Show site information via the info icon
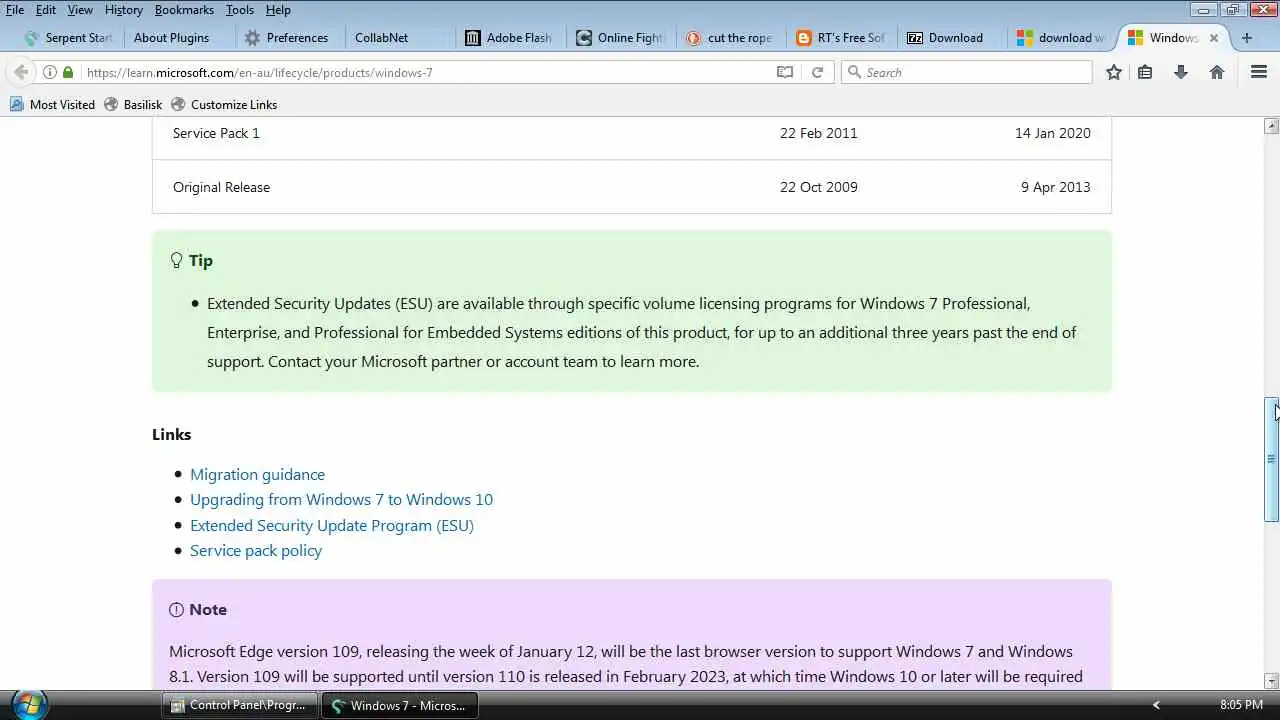This screenshot has width=1280, height=720. click(x=49, y=72)
